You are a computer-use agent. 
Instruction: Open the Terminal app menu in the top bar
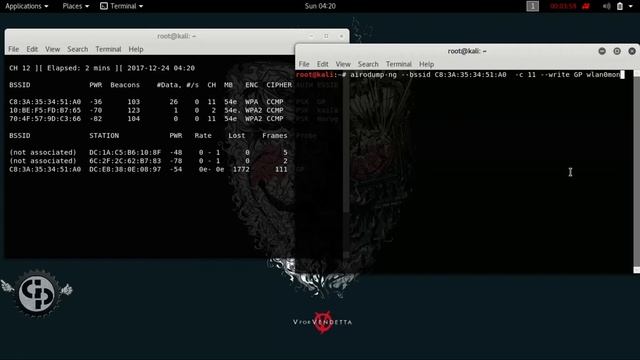(x=122, y=6)
